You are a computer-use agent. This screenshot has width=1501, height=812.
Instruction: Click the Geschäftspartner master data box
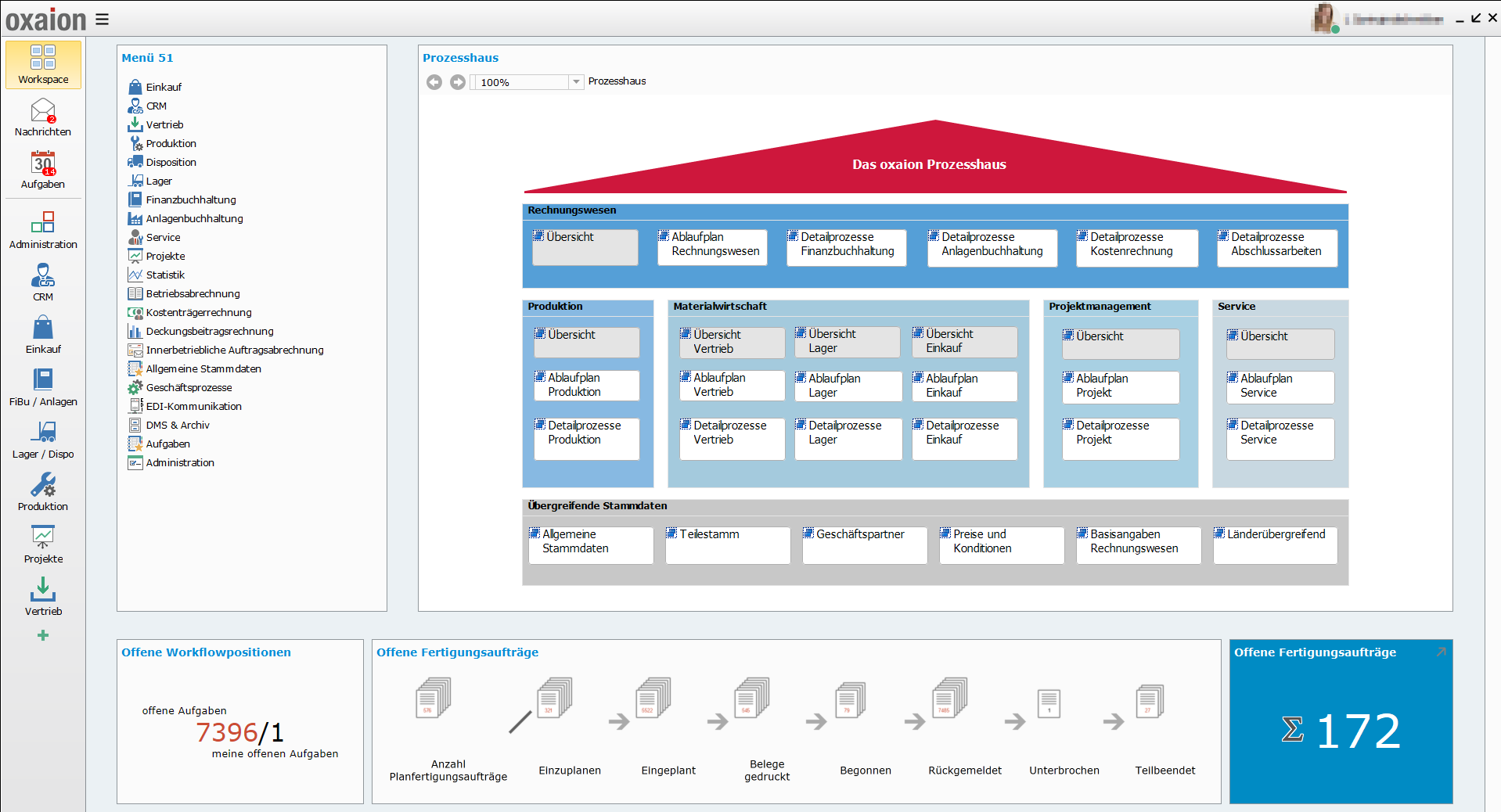click(x=864, y=544)
